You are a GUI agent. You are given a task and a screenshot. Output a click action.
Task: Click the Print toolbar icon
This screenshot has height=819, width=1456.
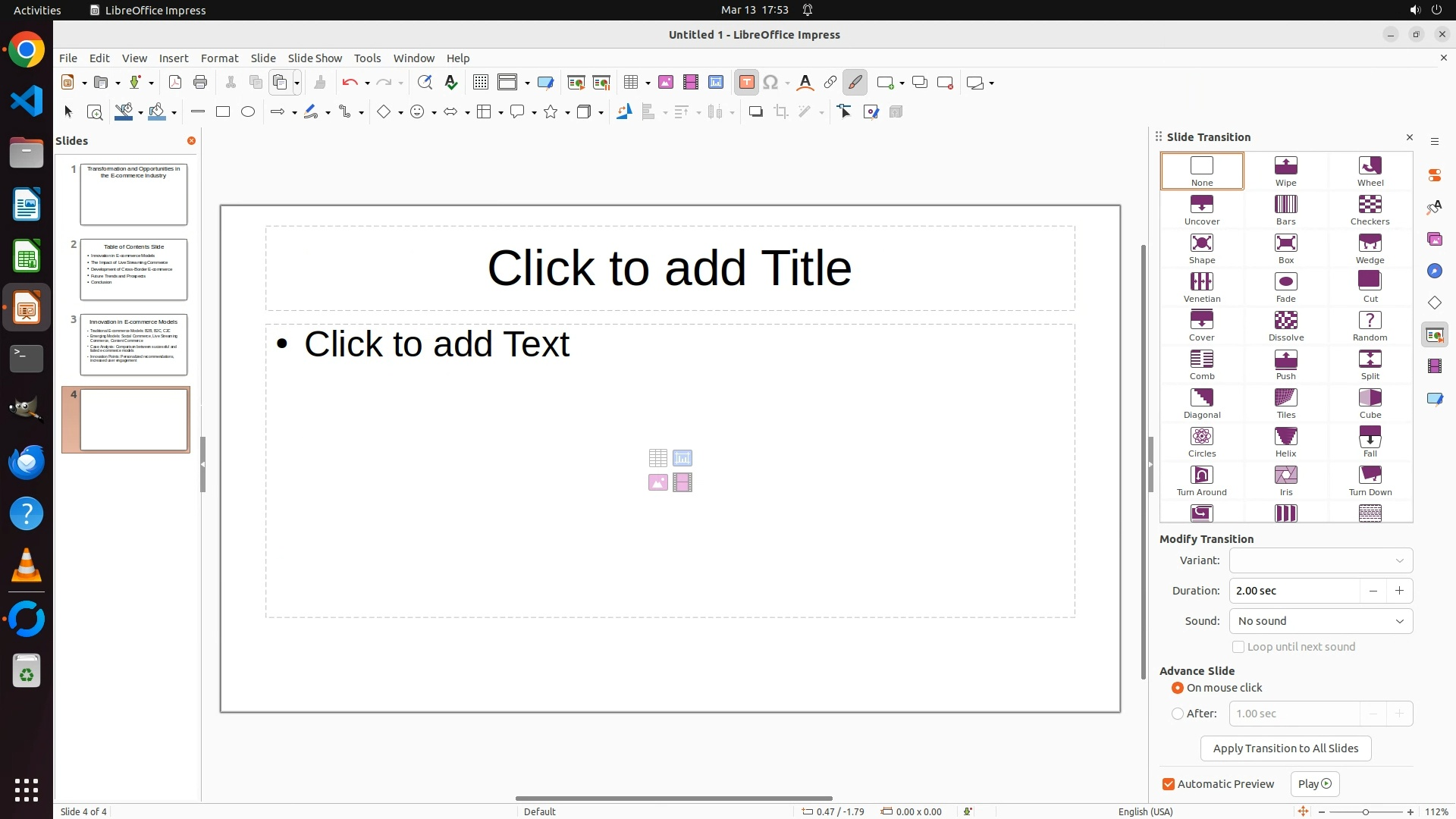200,83
